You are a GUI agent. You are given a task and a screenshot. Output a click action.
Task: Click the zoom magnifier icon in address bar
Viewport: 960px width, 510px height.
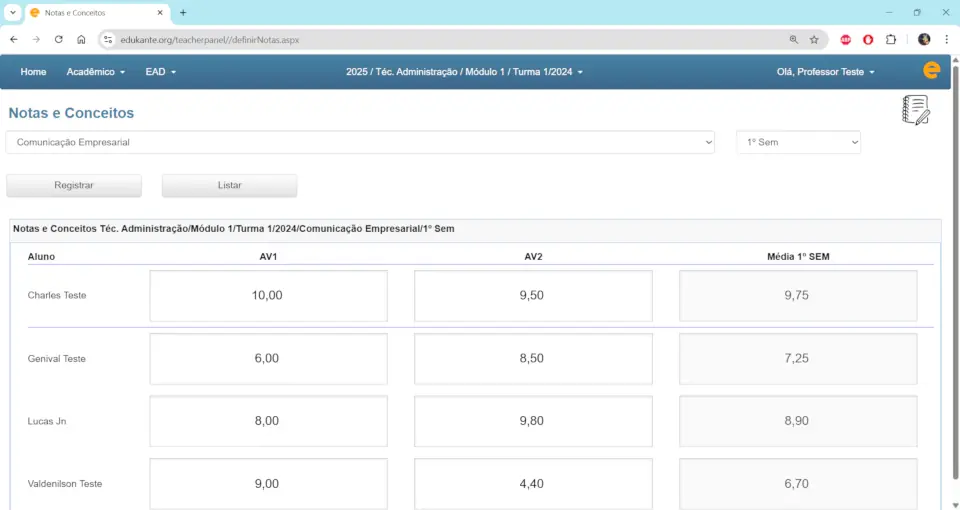pyautogui.click(x=793, y=40)
